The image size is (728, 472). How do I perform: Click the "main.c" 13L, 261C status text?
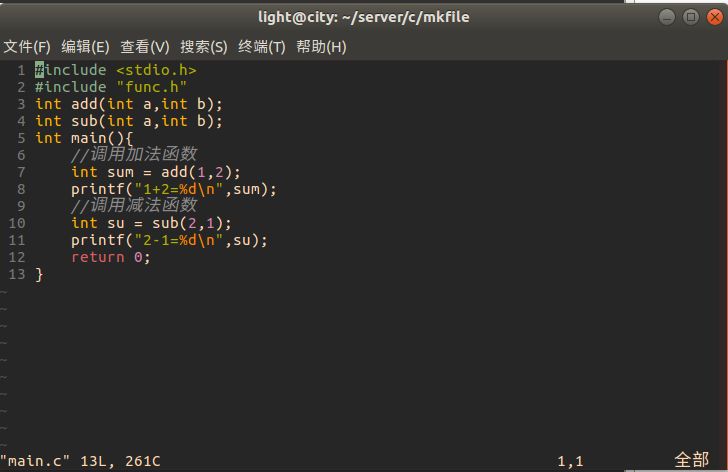coord(80,461)
